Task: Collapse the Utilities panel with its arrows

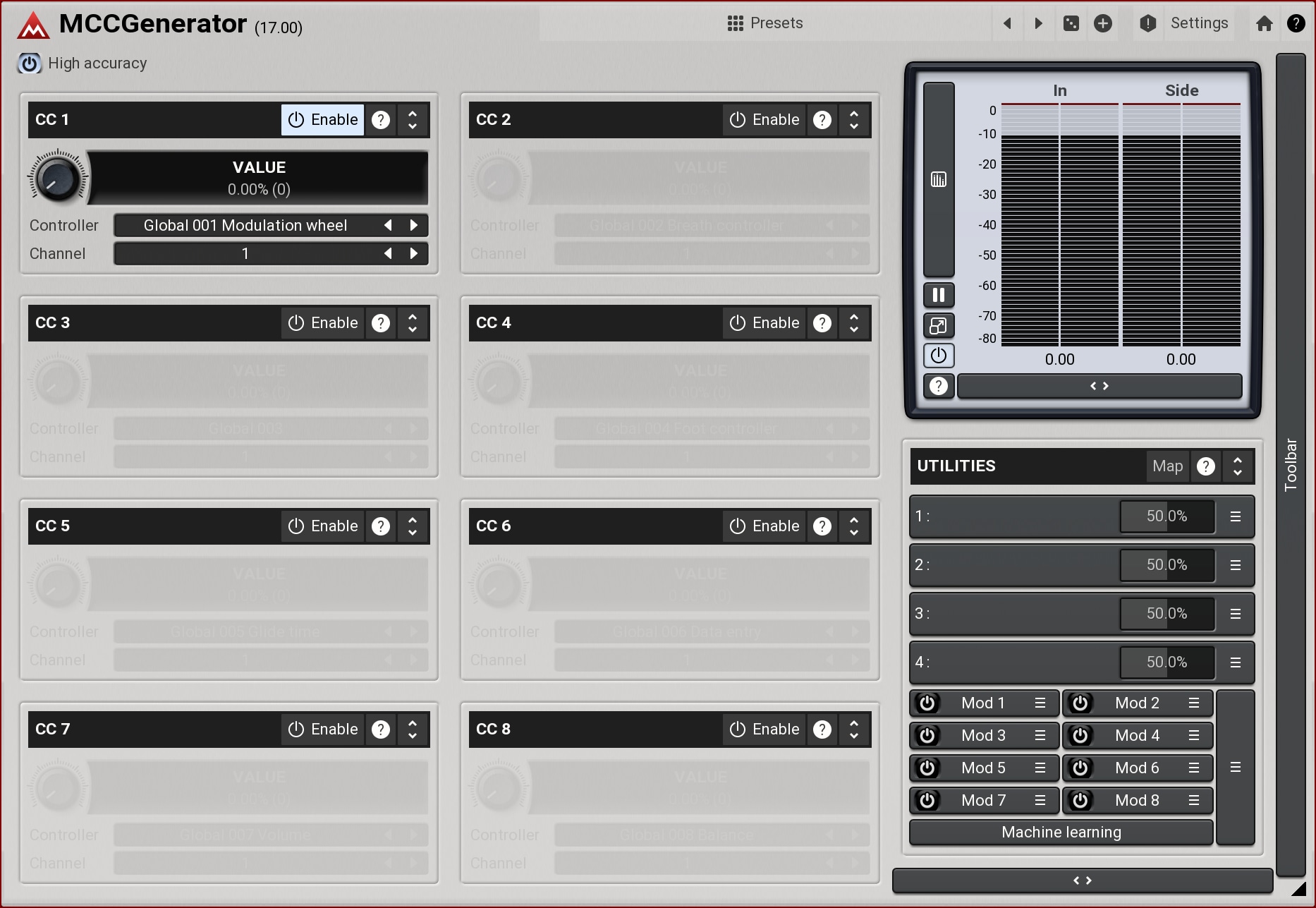Action: click(x=1238, y=466)
